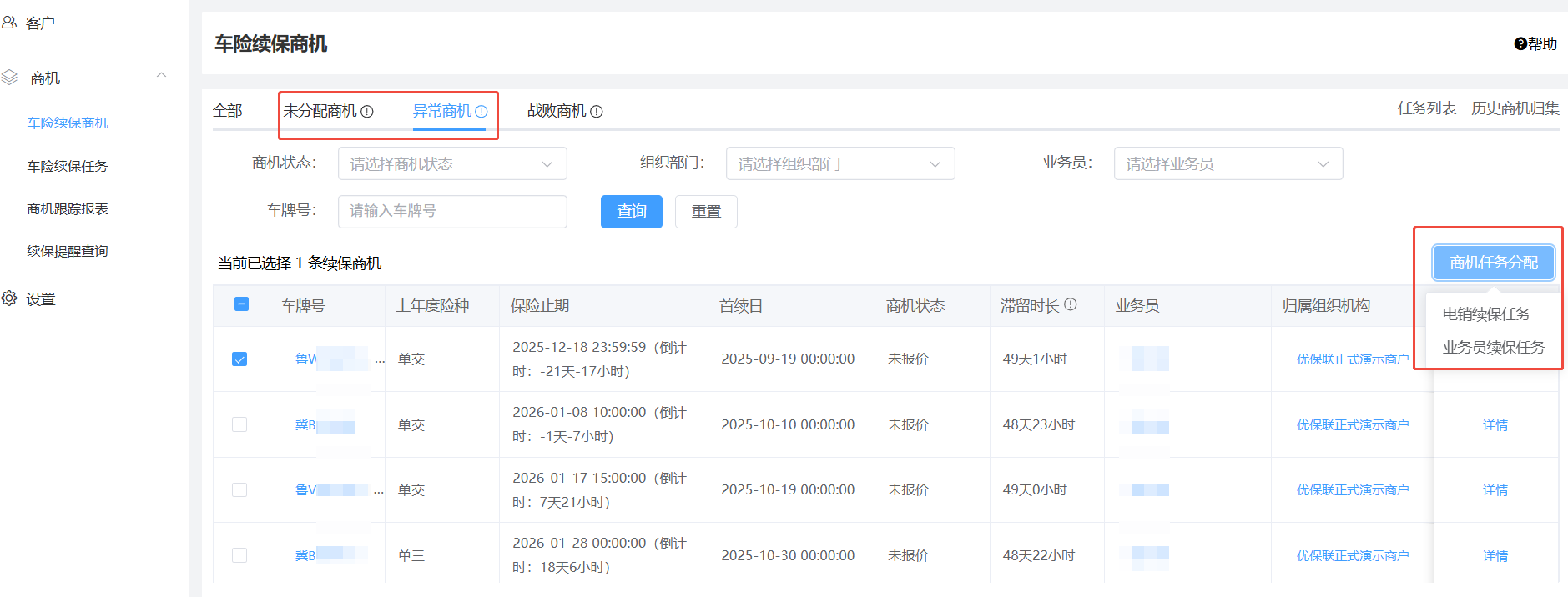Switch to the 未分配商机 tab
1568x597 pixels.
[320, 111]
